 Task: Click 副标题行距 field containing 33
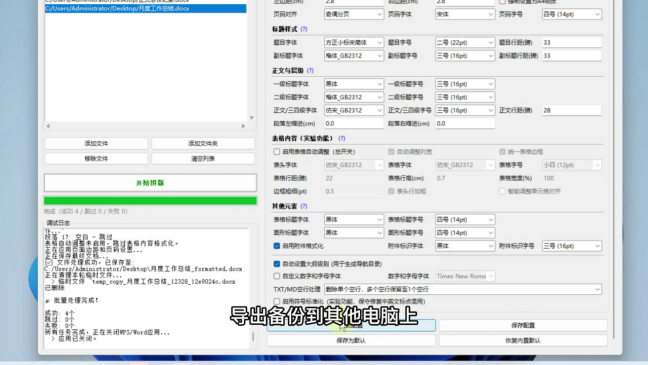[x=572, y=56]
